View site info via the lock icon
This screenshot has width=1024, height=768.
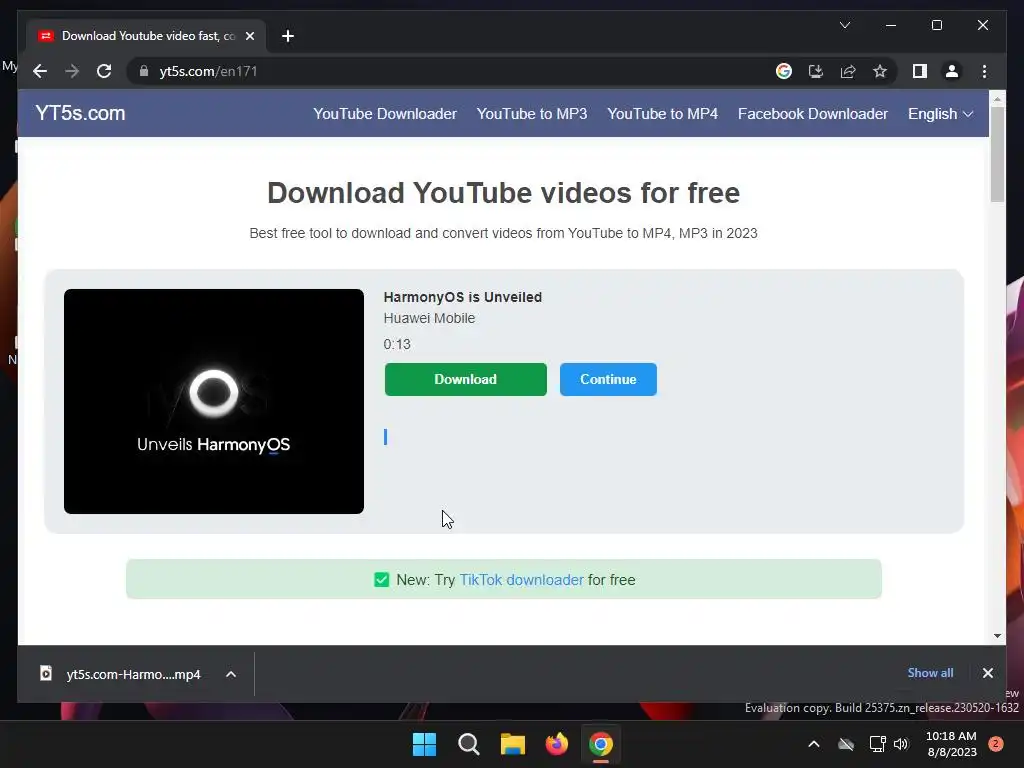pyautogui.click(x=144, y=71)
